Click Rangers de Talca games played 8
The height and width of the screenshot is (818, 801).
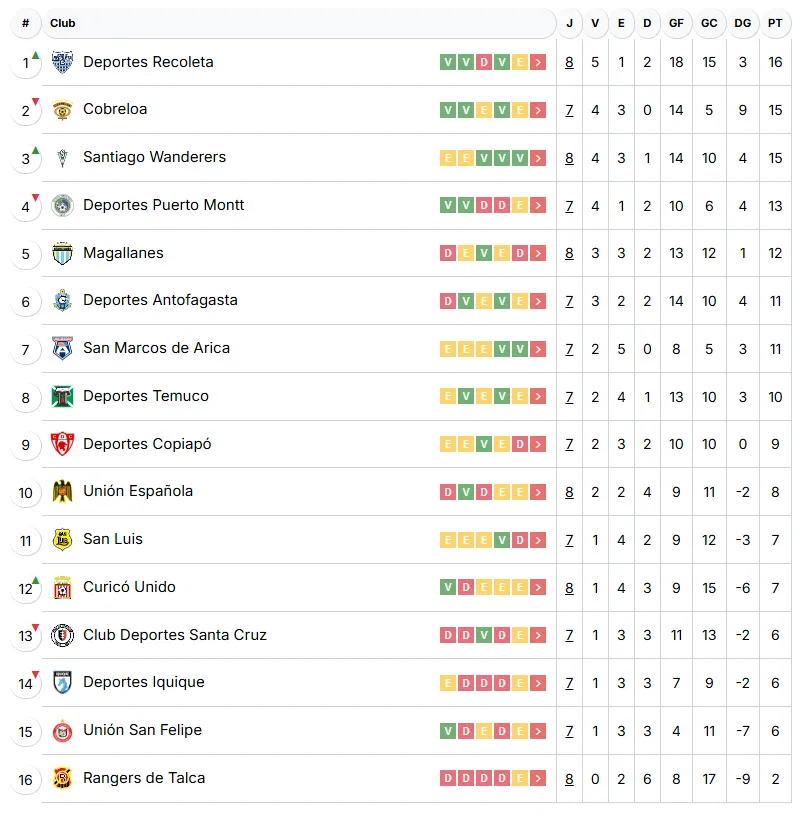tap(569, 779)
